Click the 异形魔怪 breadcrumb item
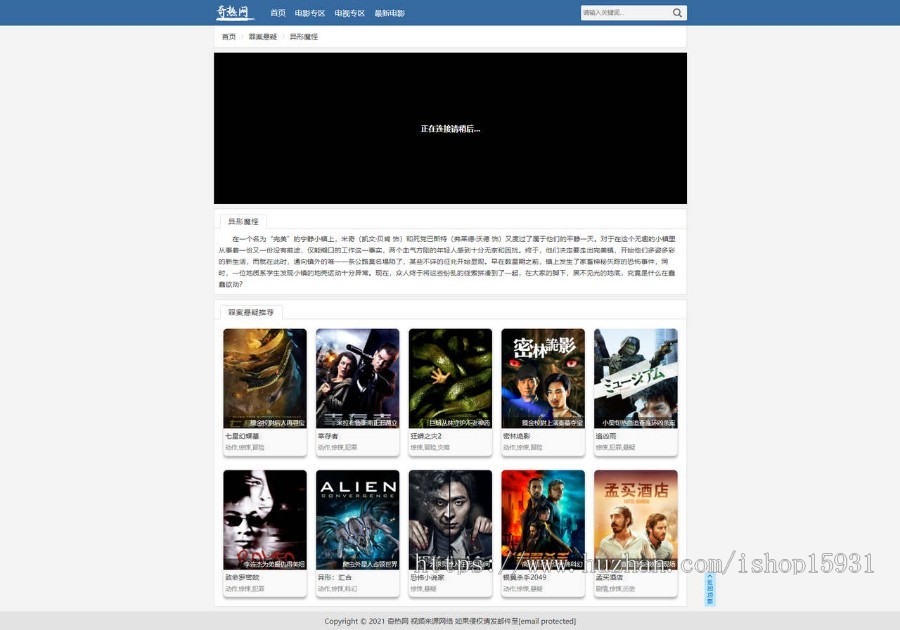The image size is (900, 630). [304, 37]
